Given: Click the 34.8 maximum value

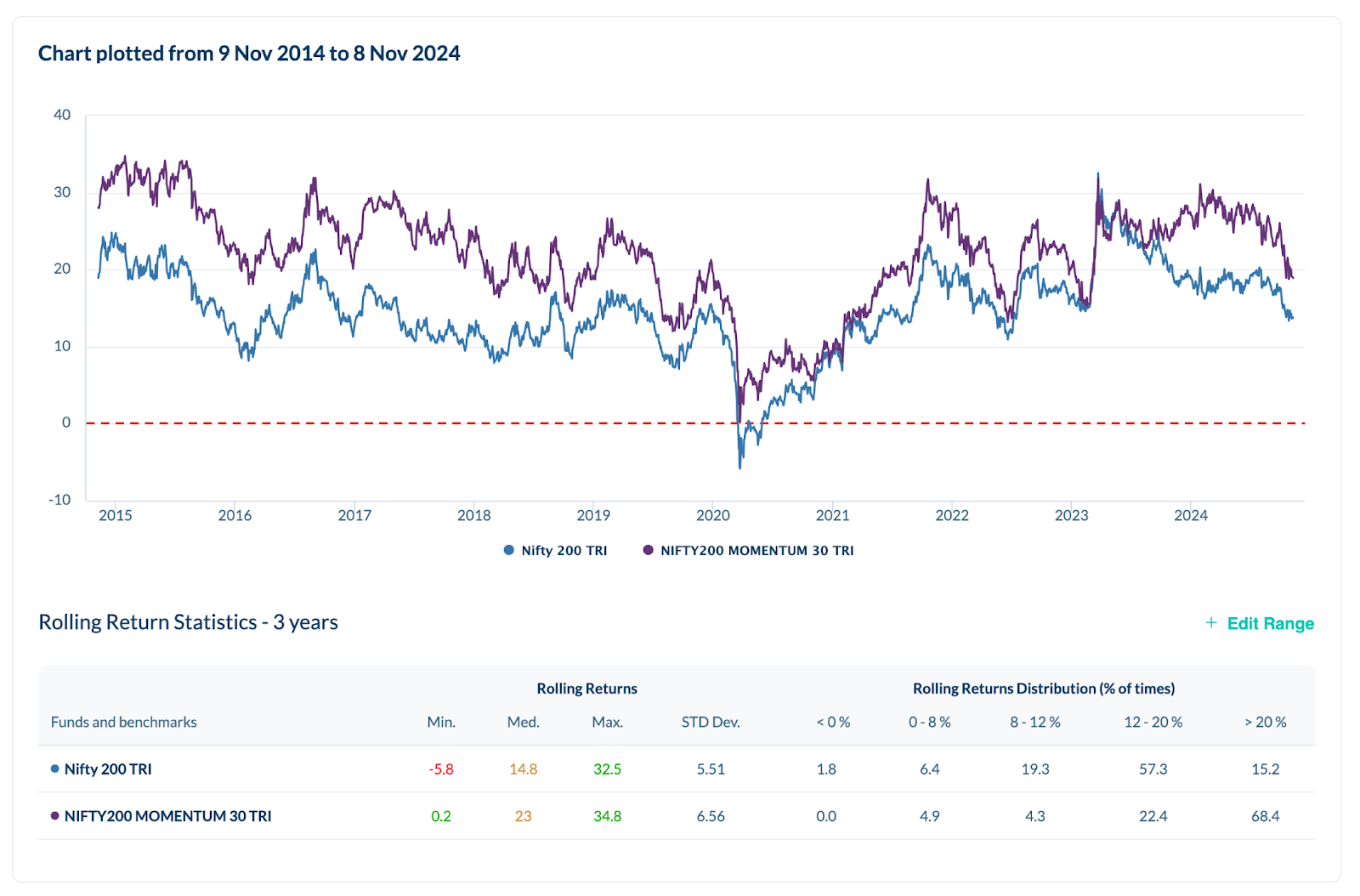Looking at the screenshot, I should (608, 816).
